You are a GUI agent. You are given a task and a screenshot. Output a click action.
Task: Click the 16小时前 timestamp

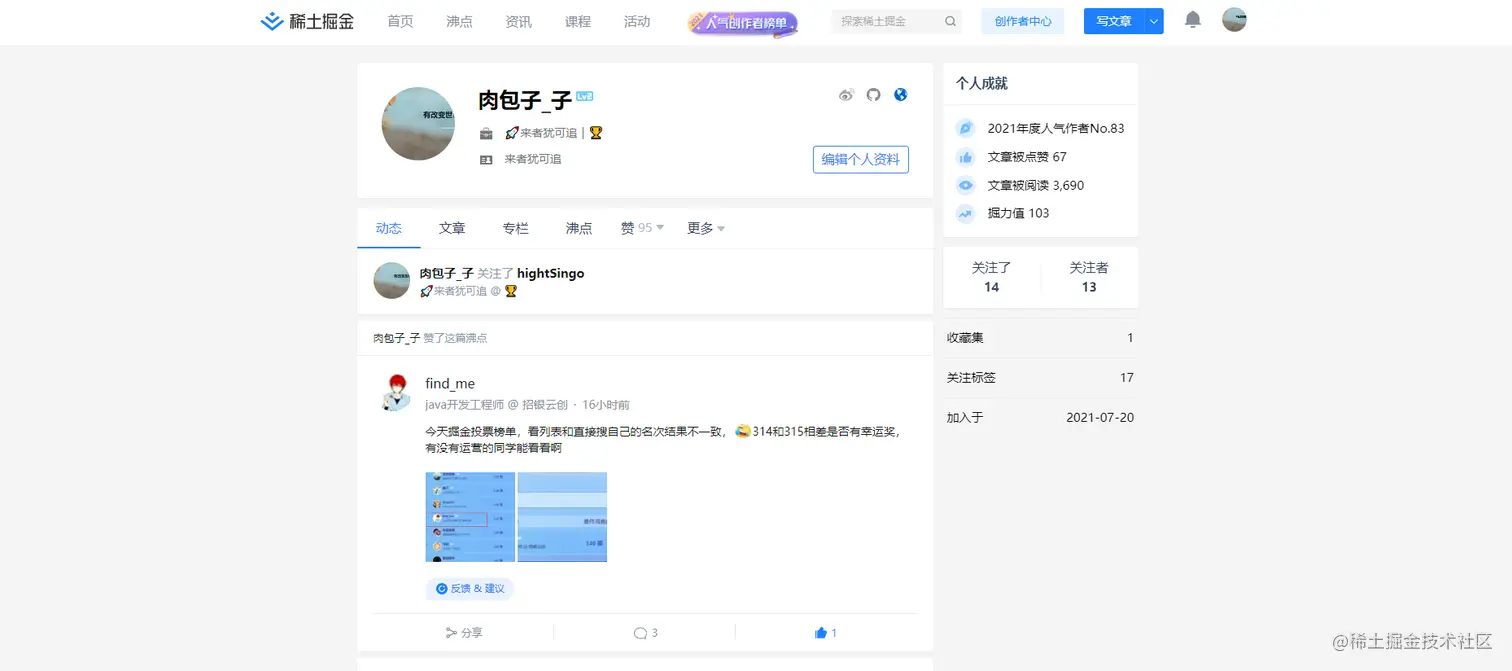(x=606, y=405)
